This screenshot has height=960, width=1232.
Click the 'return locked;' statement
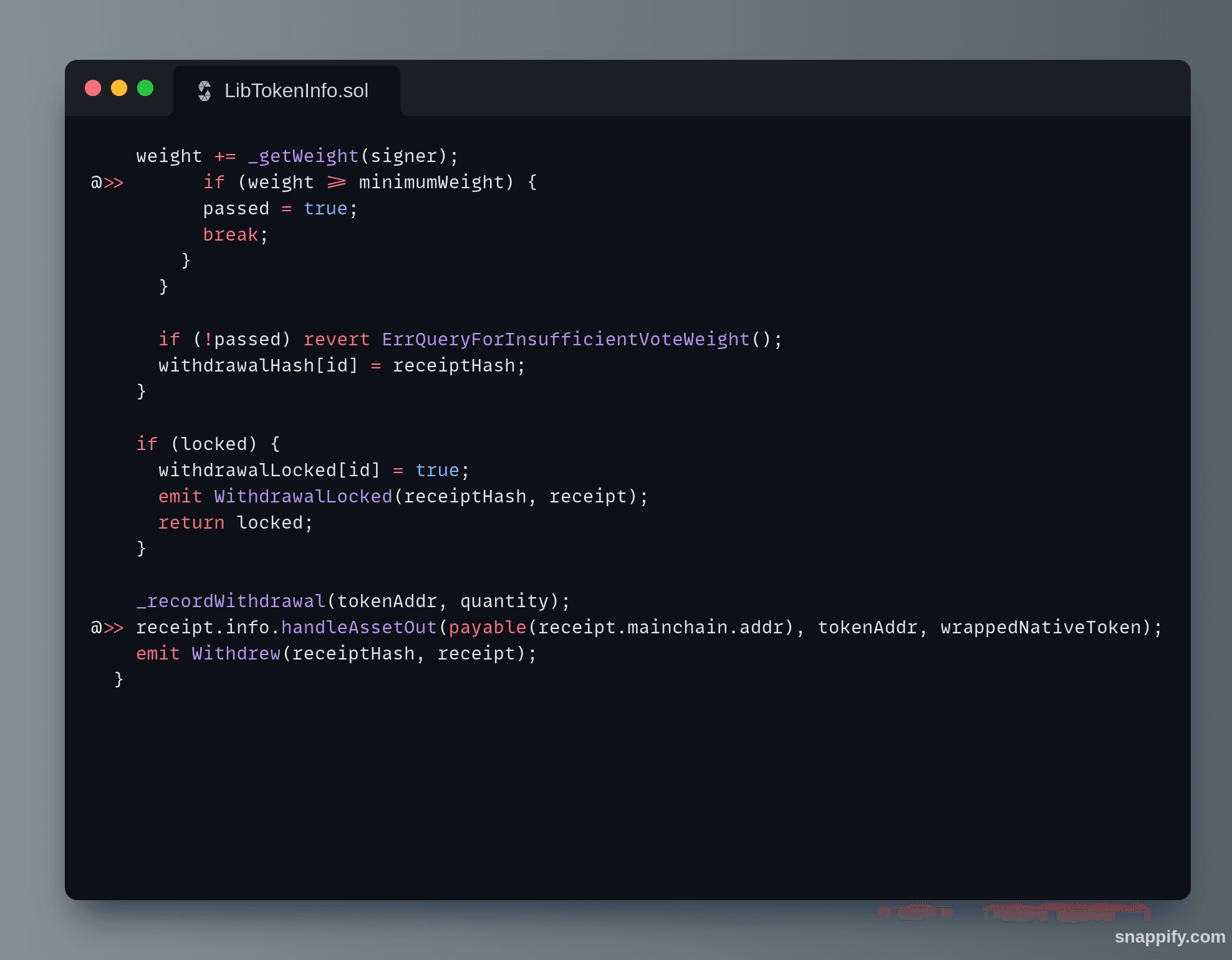point(235,523)
